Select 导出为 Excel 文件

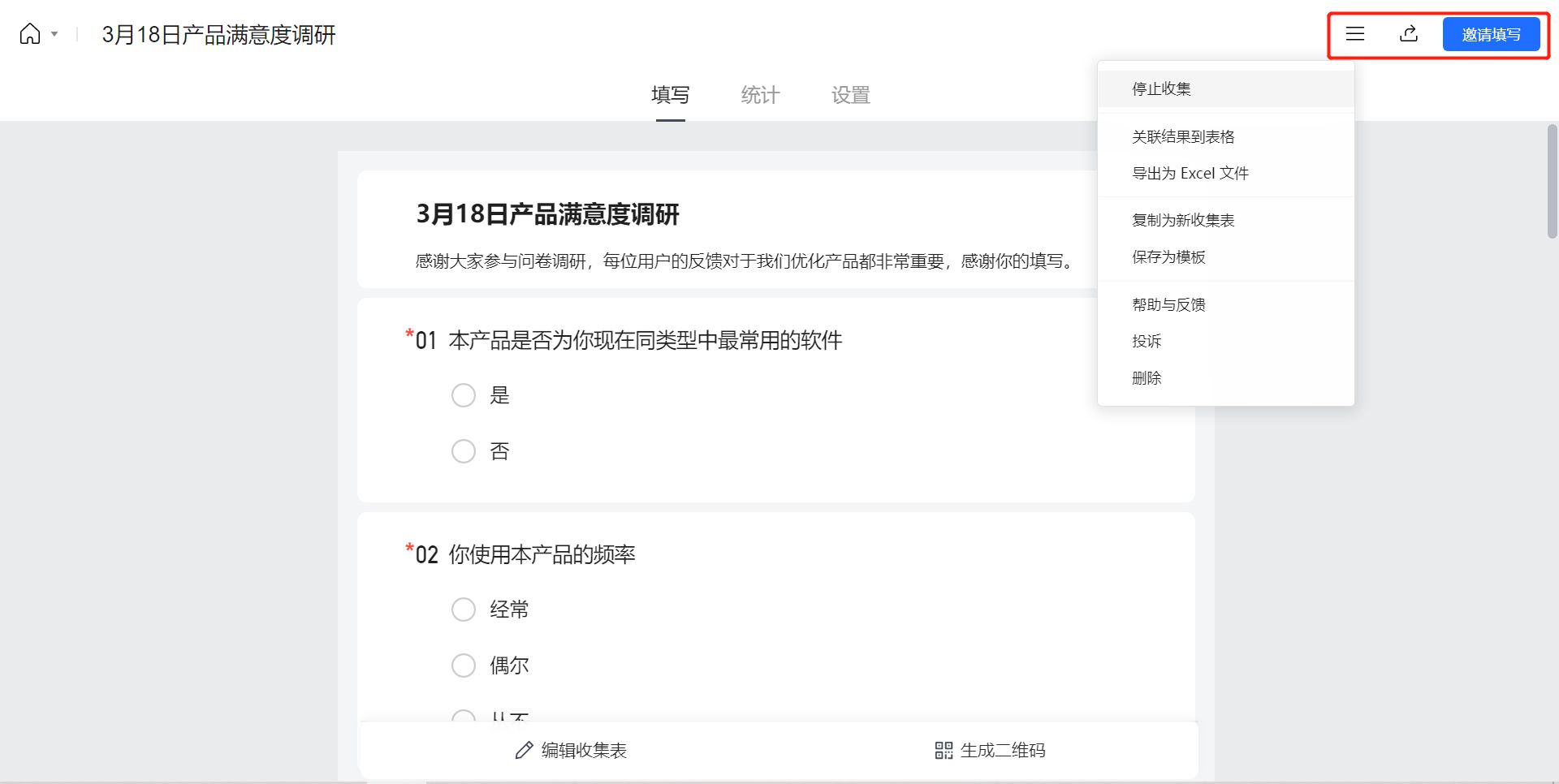coord(1226,173)
